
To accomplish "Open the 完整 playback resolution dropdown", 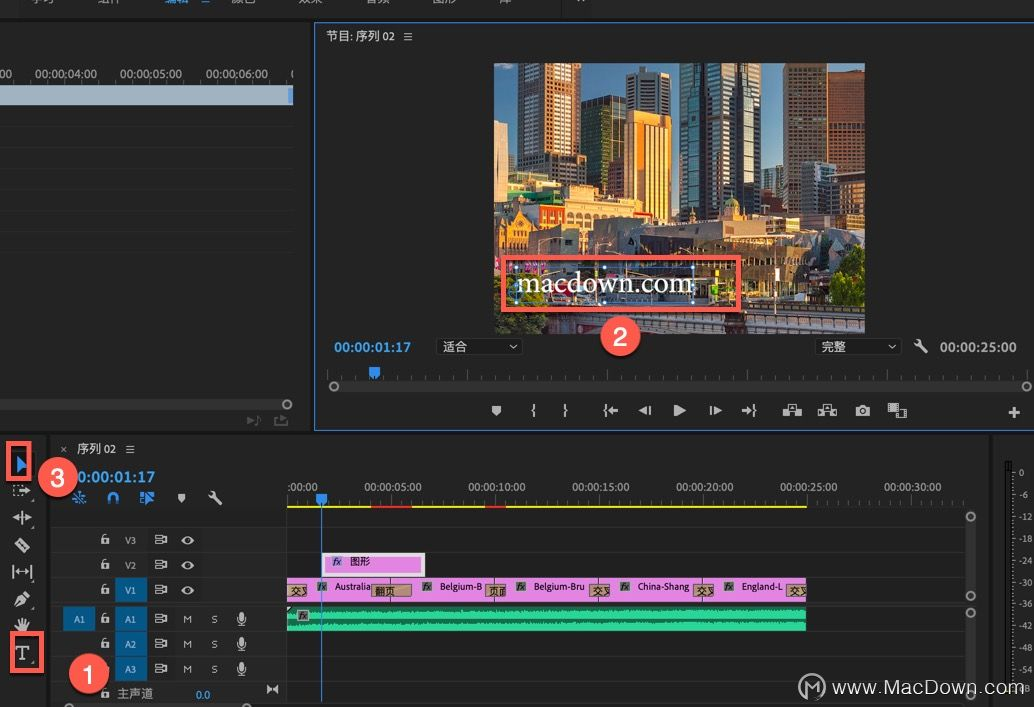I will pyautogui.click(x=857, y=347).
